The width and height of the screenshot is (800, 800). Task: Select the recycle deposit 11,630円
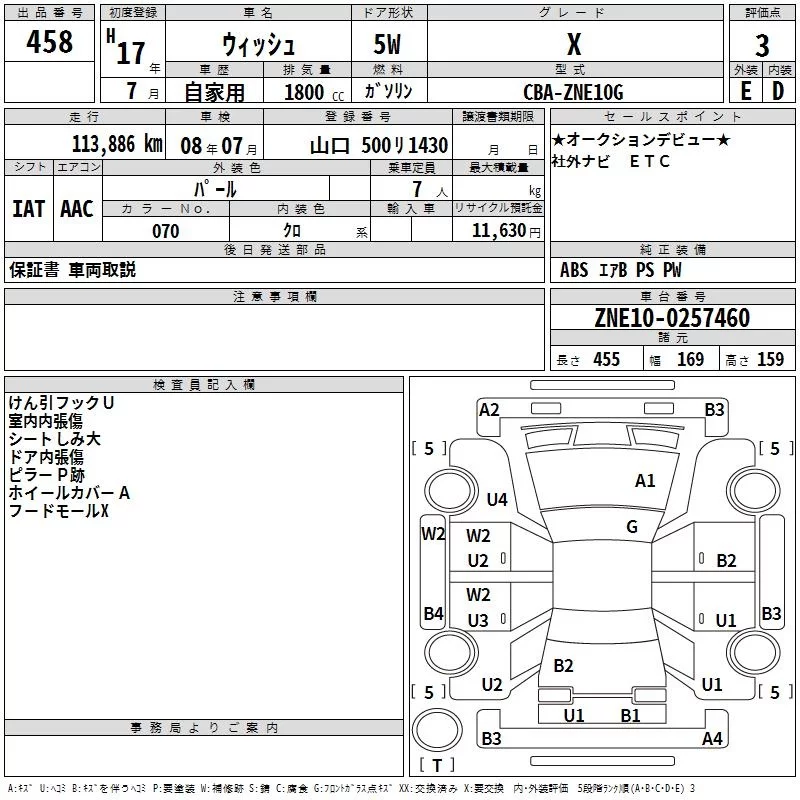click(506, 231)
